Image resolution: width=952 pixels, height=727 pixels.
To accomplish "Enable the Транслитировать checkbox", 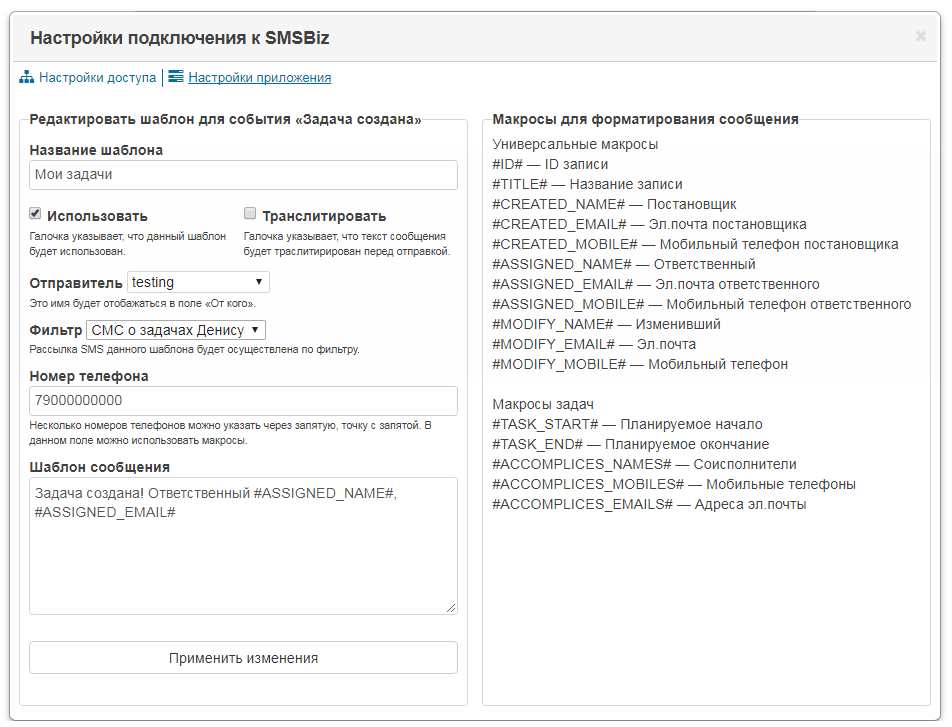I will (250, 213).
